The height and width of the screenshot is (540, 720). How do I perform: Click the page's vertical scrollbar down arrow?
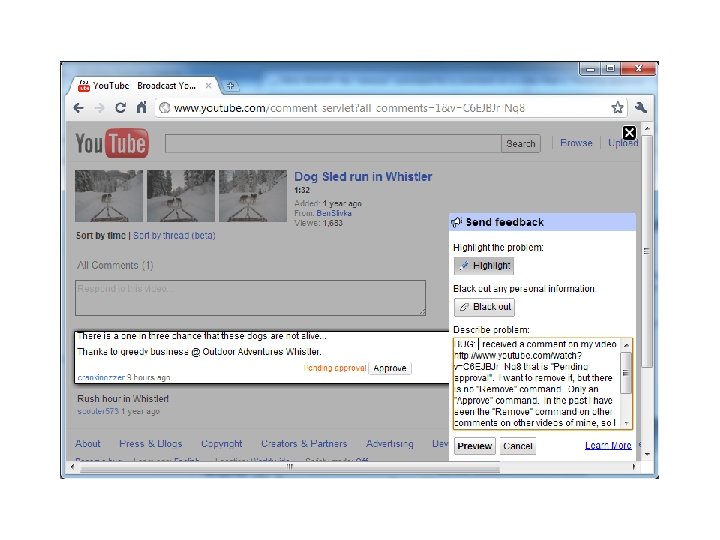coord(647,454)
